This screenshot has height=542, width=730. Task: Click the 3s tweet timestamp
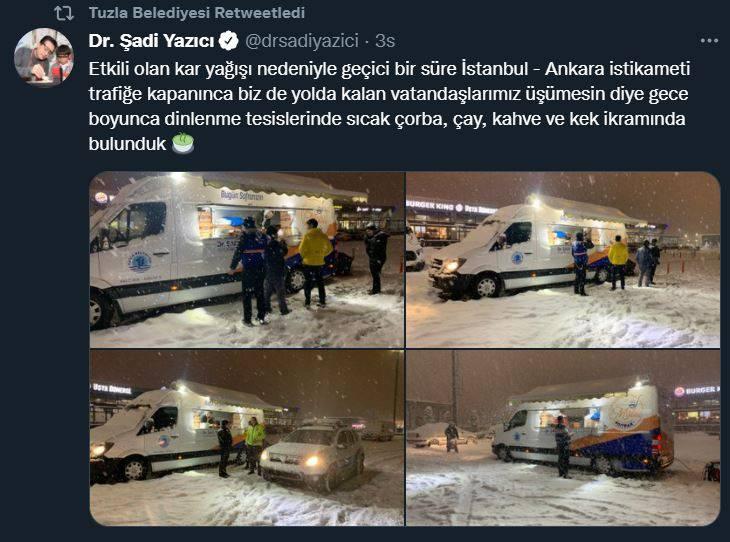coord(385,41)
